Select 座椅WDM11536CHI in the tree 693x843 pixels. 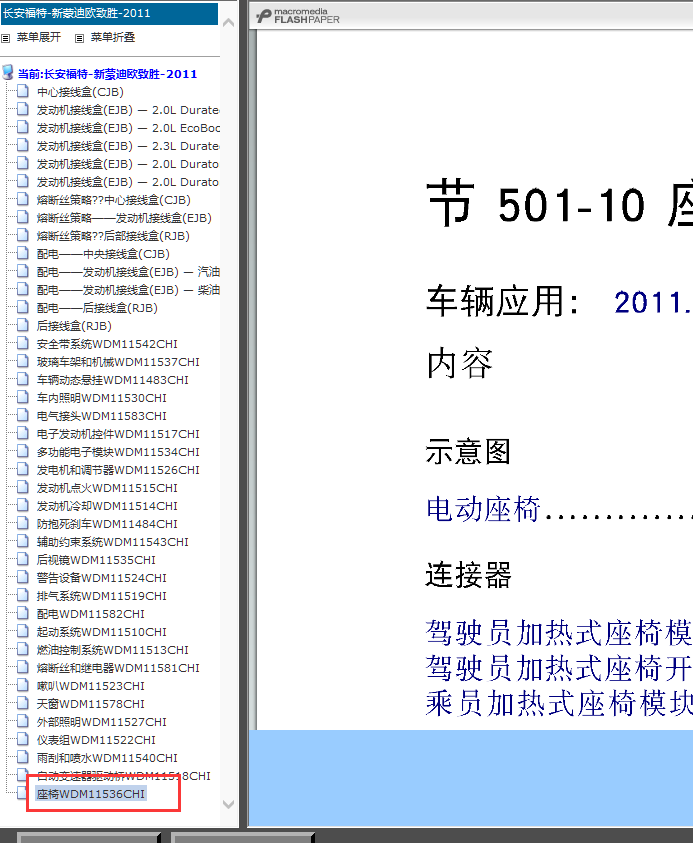pyautogui.click(x=91, y=794)
